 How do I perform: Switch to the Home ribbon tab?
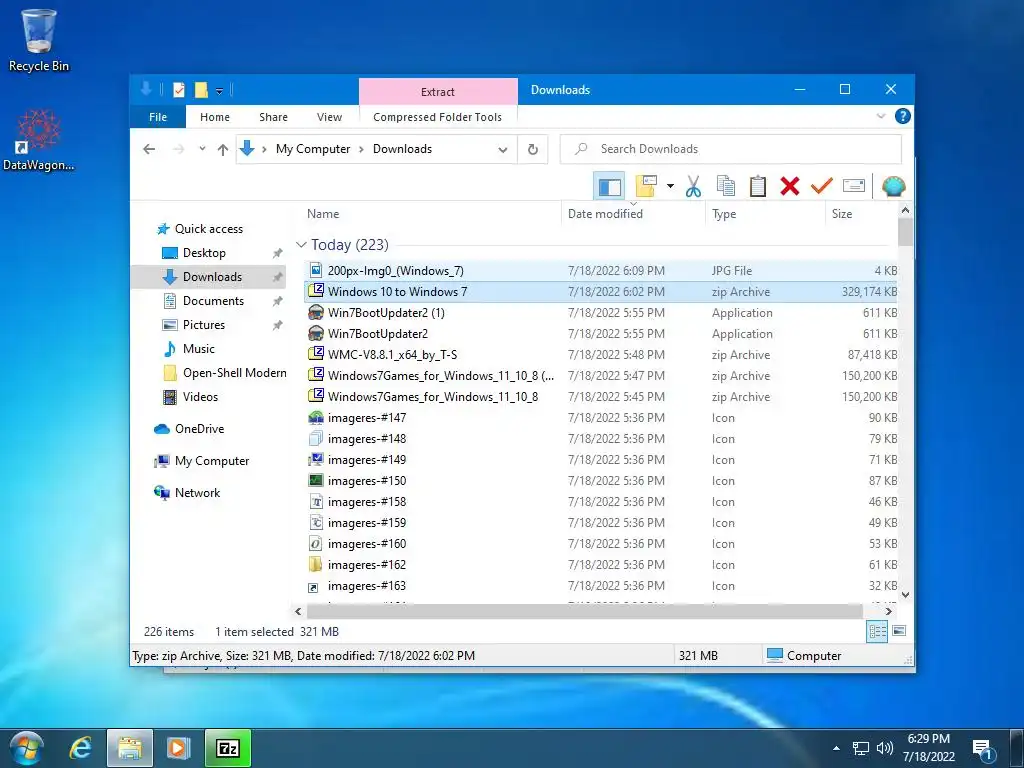tap(215, 117)
